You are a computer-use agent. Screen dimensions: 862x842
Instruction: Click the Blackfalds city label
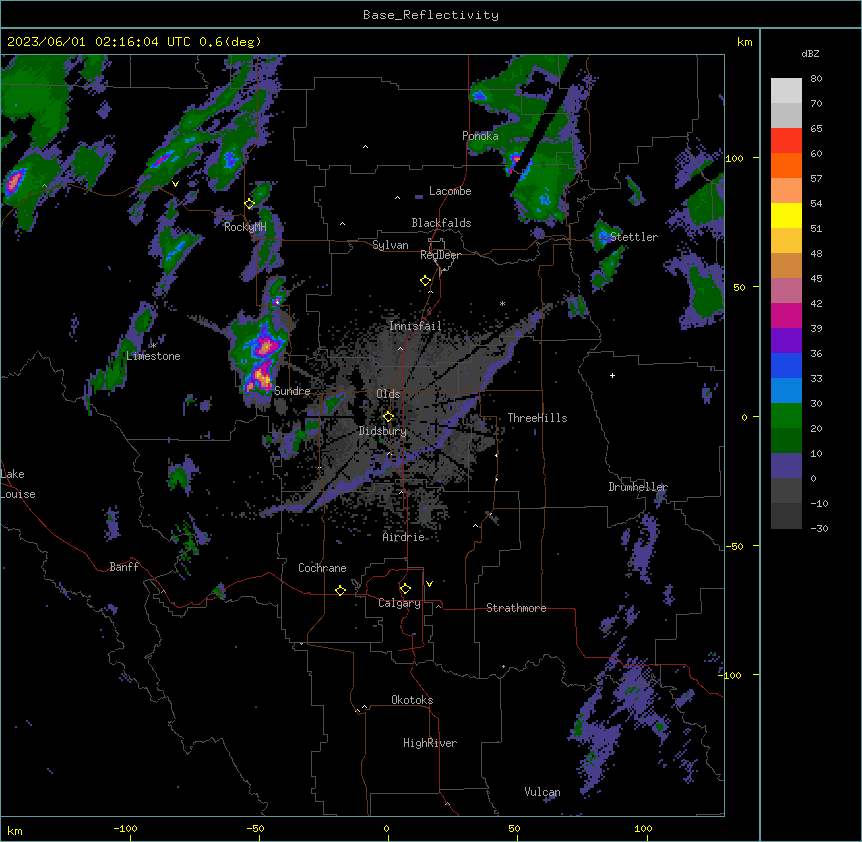[x=441, y=223]
